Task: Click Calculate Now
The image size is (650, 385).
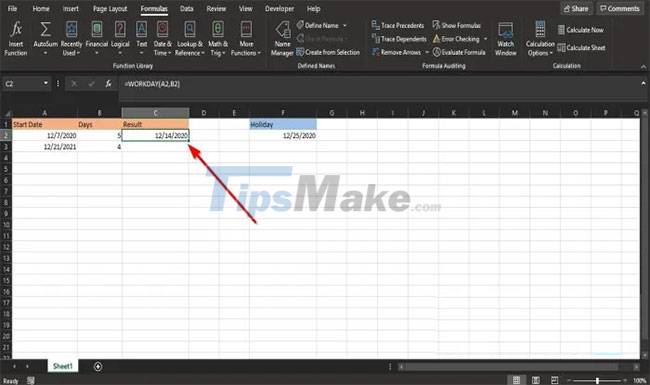Action: point(580,30)
